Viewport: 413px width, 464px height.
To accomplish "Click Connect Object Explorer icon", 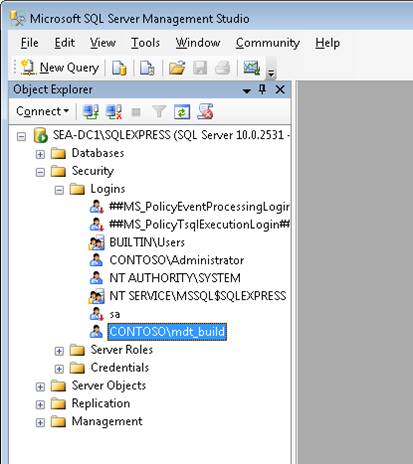I will tap(91, 112).
